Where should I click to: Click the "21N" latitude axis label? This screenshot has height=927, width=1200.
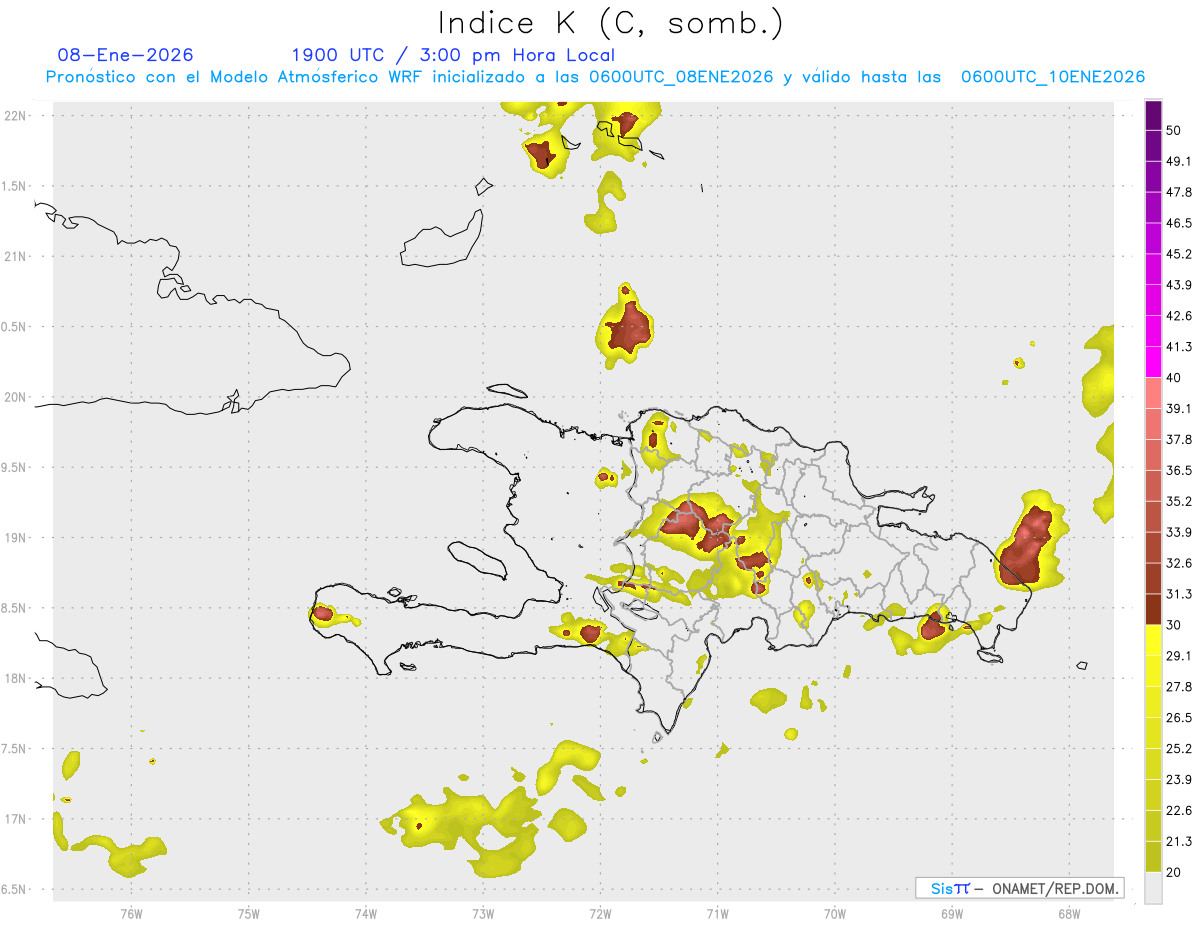[16, 257]
